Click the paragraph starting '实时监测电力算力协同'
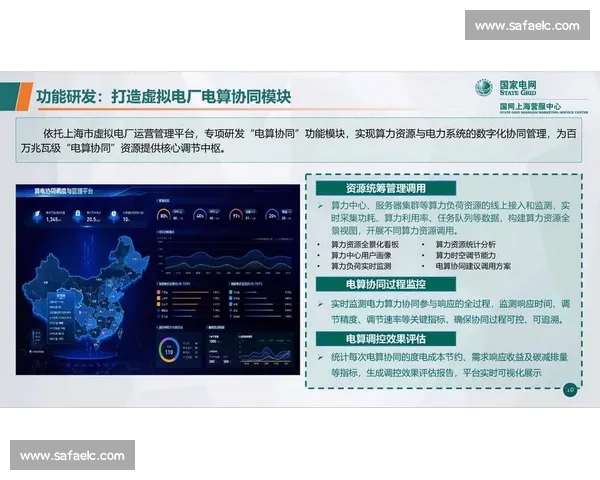The width and height of the screenshot is (600, 480). (x=450, y=312)
